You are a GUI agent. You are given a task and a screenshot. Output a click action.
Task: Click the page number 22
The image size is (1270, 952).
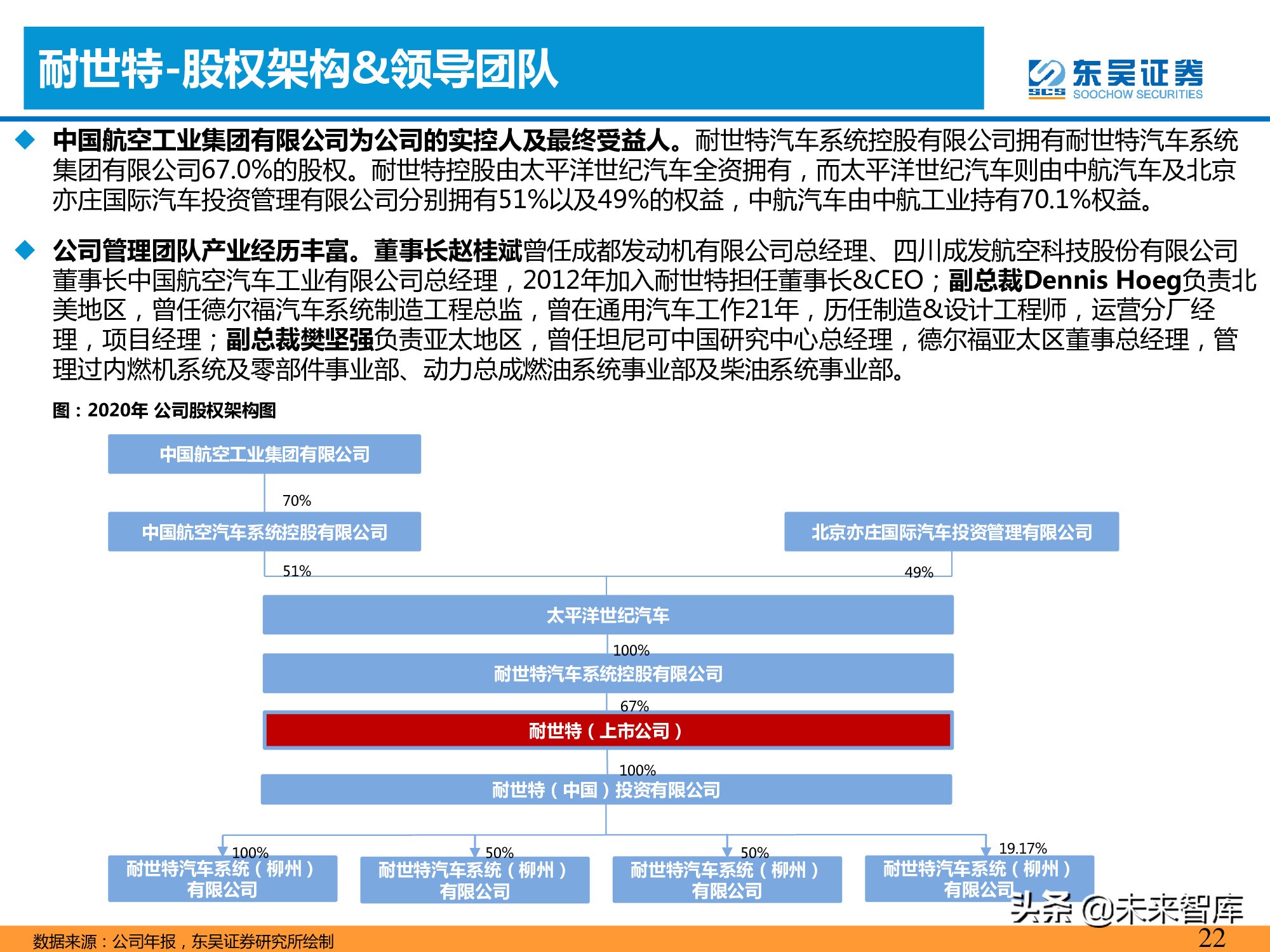(x=1212, y=938)
